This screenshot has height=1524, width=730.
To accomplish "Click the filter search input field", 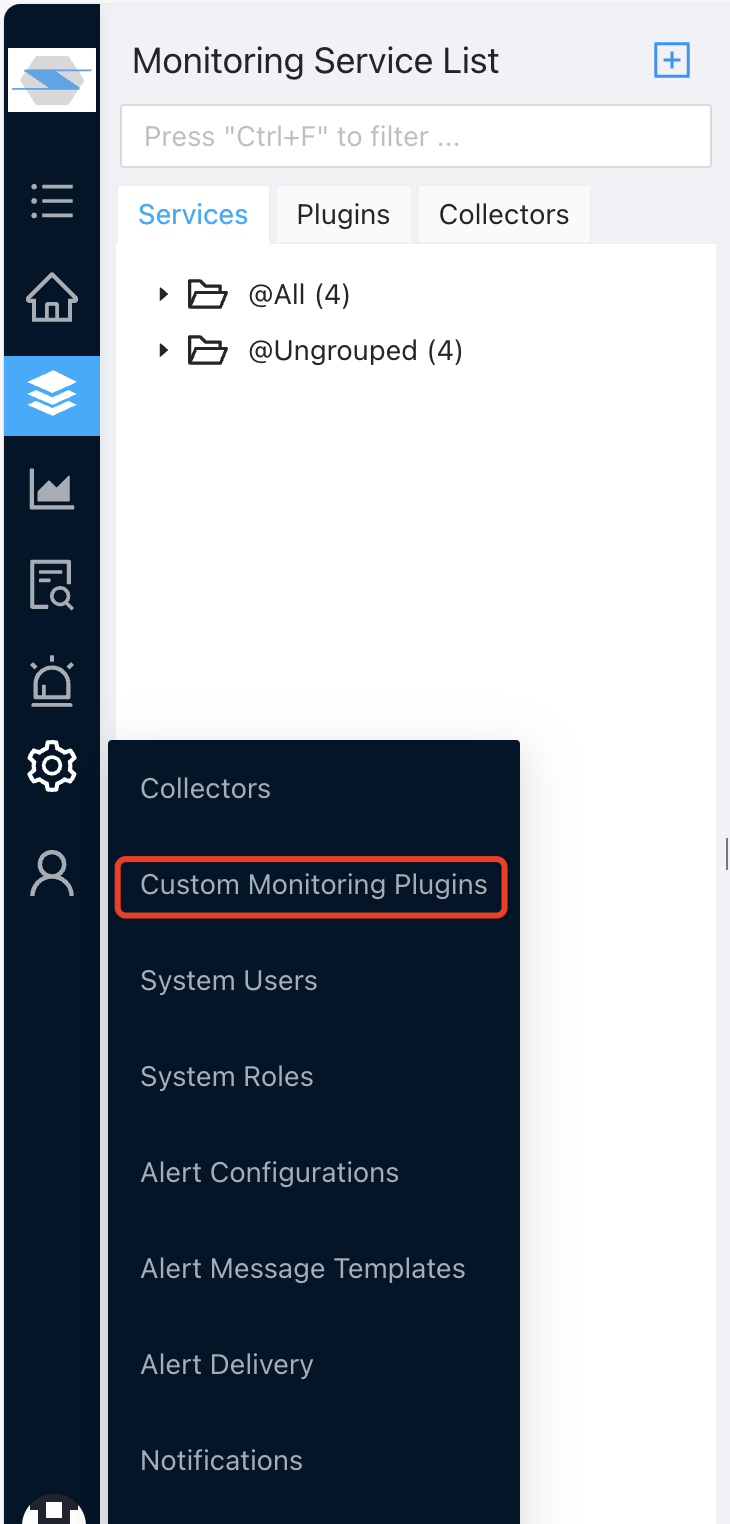I will click(x=415, y=136).
